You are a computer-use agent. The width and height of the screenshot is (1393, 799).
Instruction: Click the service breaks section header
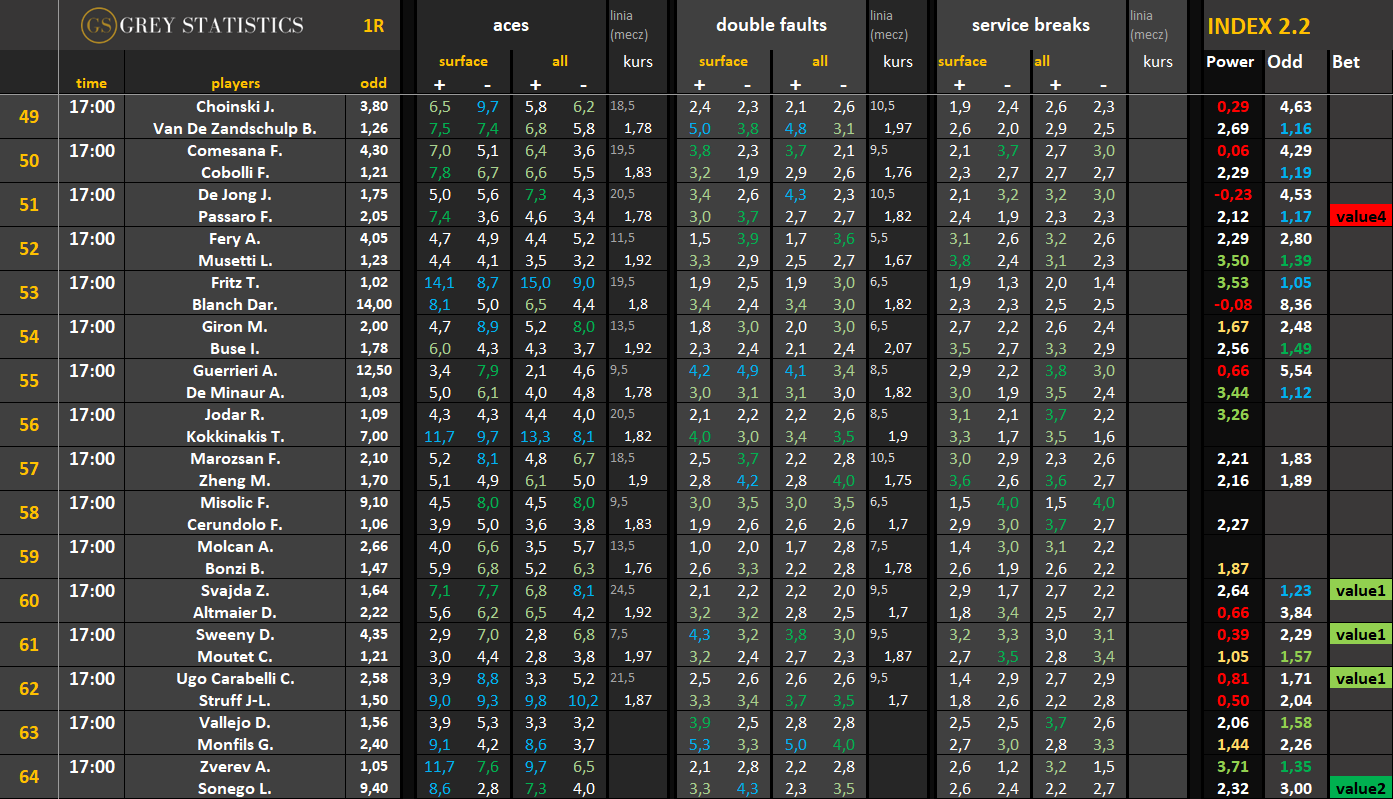pyautogui.click(x=1030, y=25)
